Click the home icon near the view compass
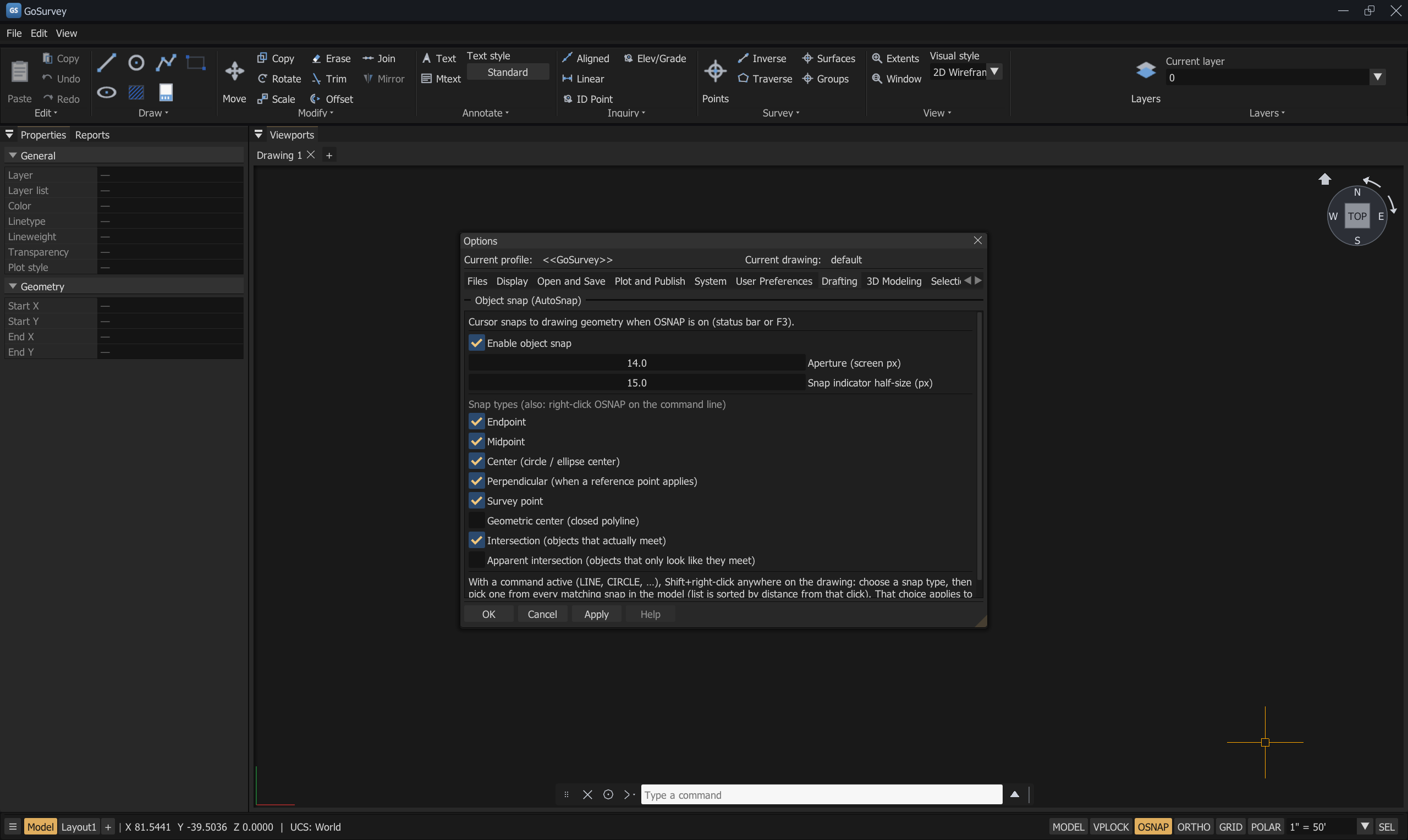This screenshot has height=840, width=1408. 1324,179
